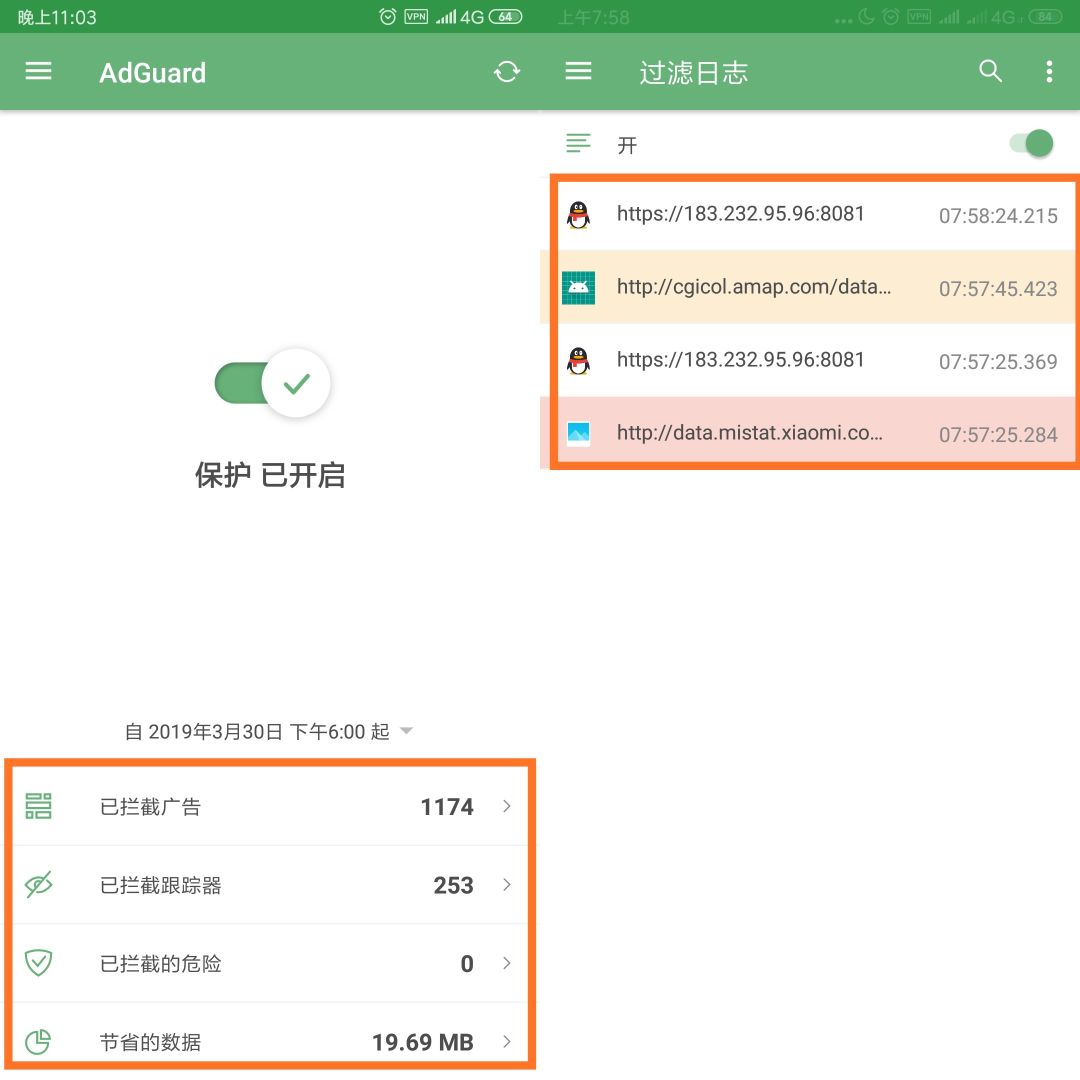Tap gallery app icon for xiaomi request
The height and width of the screenshot is (1080, 1080).
coord(579,434)
